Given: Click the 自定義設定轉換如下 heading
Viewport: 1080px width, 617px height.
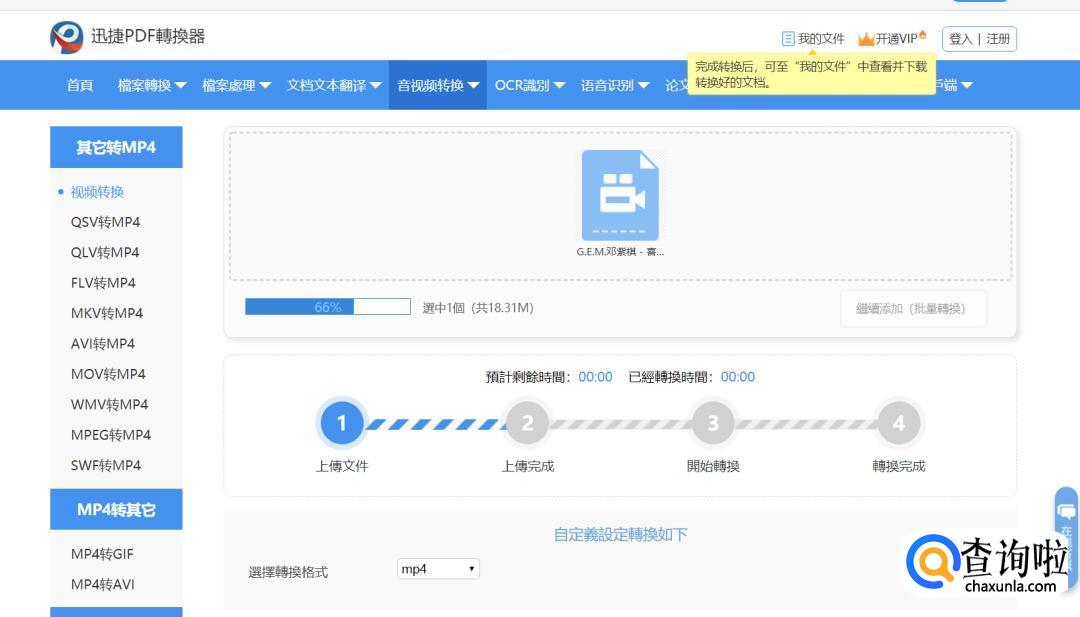Looking at the screenshot, I should [x=620, y=534].
